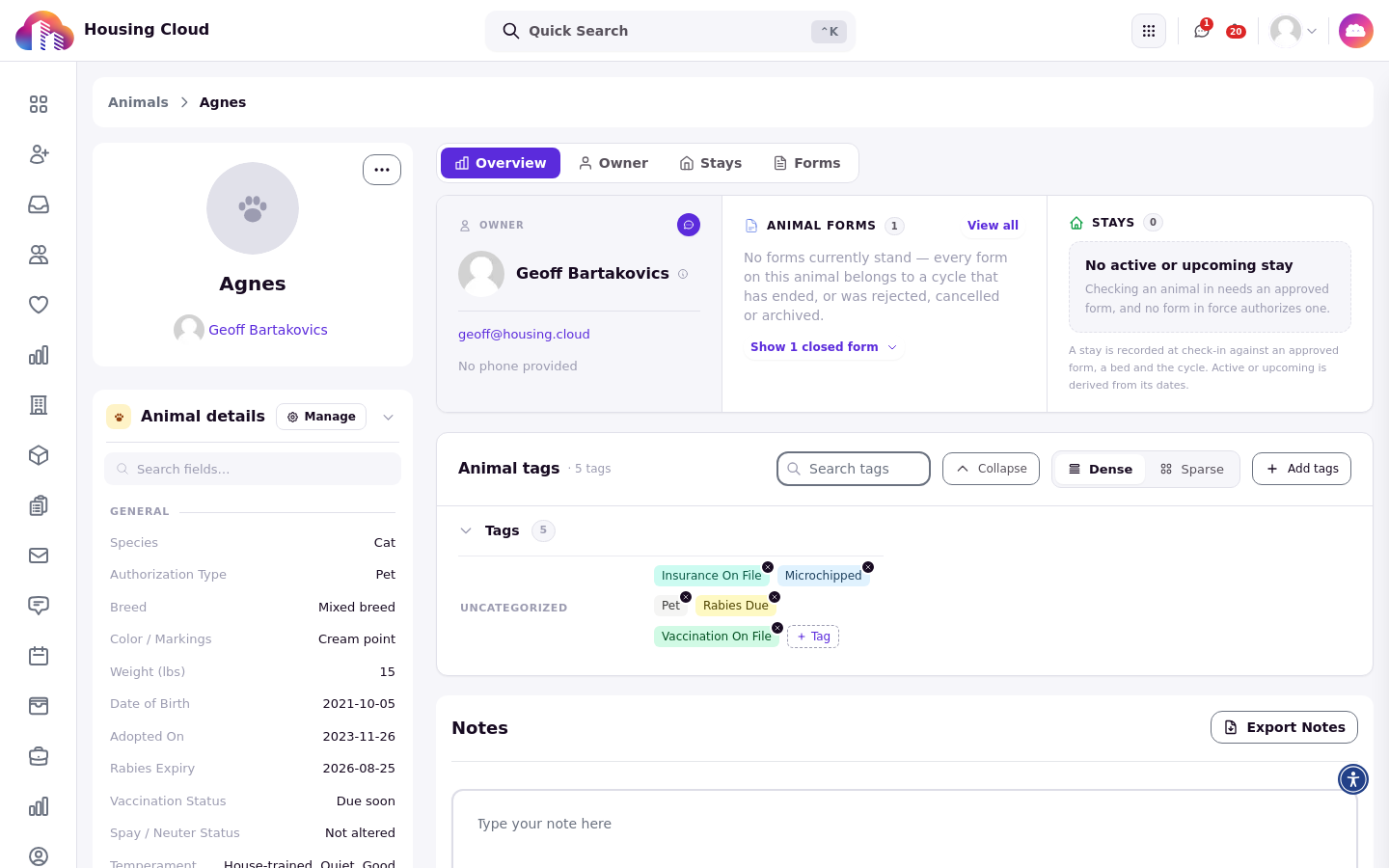Image resolution: width=1389 pixels, height=868 pixels.
Task: Remove the Insurance On File tag
Action: tap(768, 567)
